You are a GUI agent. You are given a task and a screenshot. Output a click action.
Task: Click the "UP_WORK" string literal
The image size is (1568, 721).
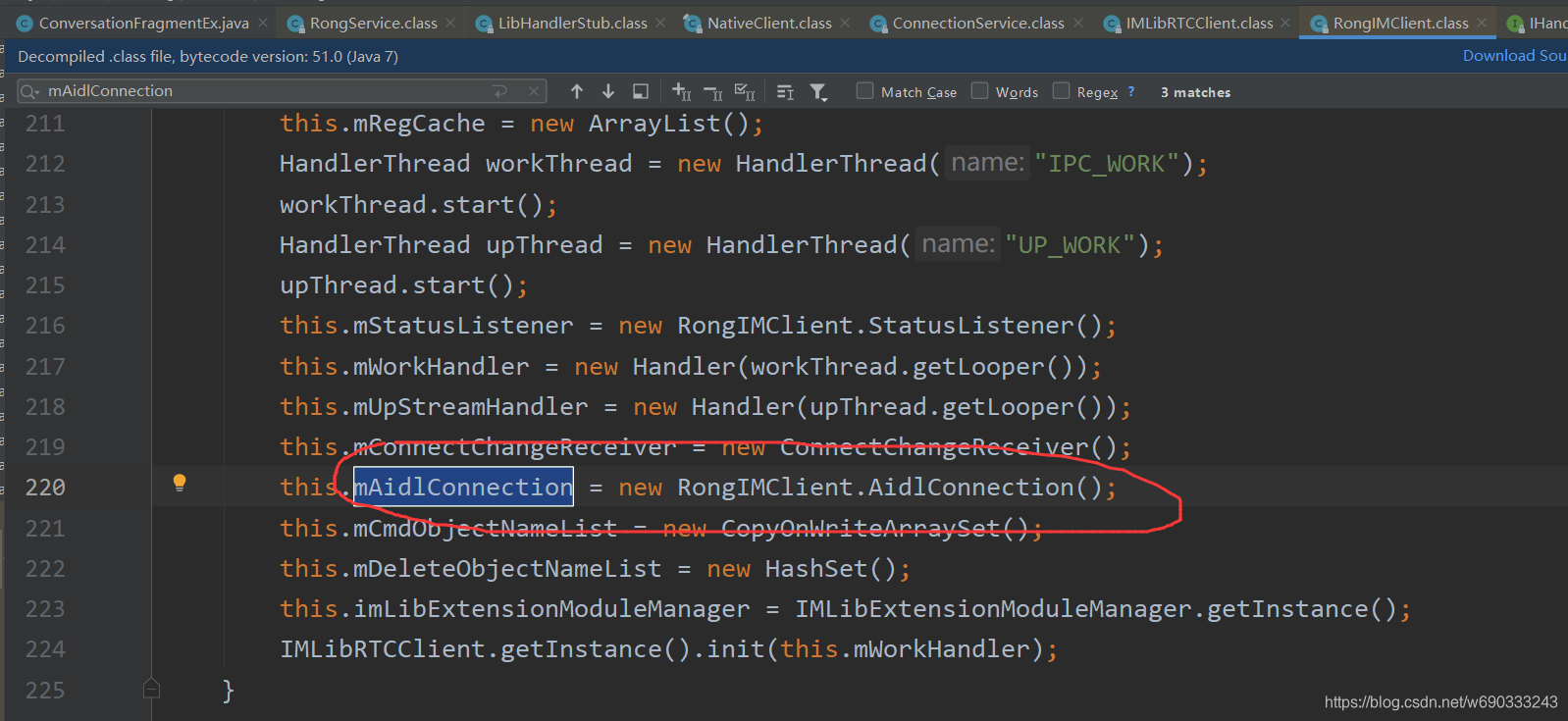(x=1071, y=245)
